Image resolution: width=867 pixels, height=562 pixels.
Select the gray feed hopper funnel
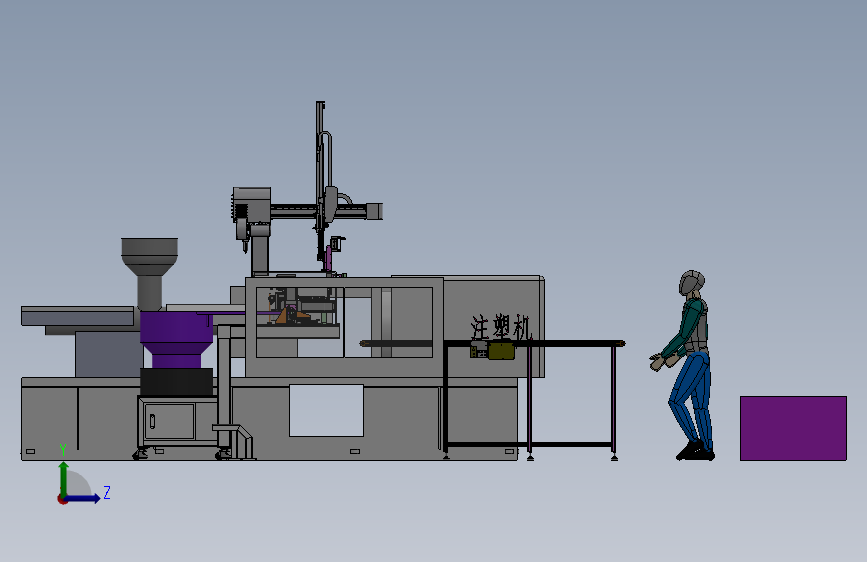tap(149, 274)
